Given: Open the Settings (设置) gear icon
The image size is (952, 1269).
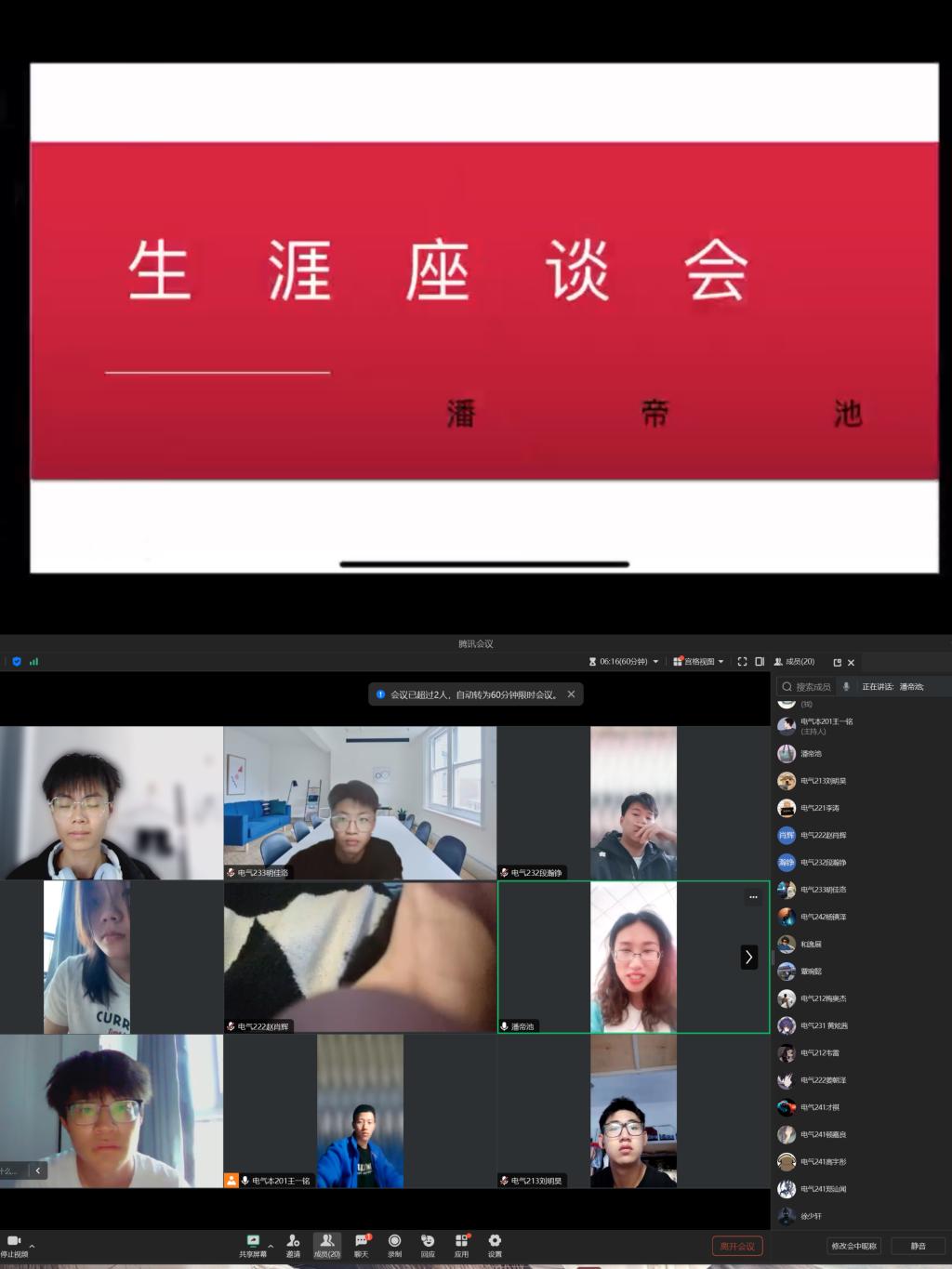Looking at the screenshot, I should click(495, 1242).
